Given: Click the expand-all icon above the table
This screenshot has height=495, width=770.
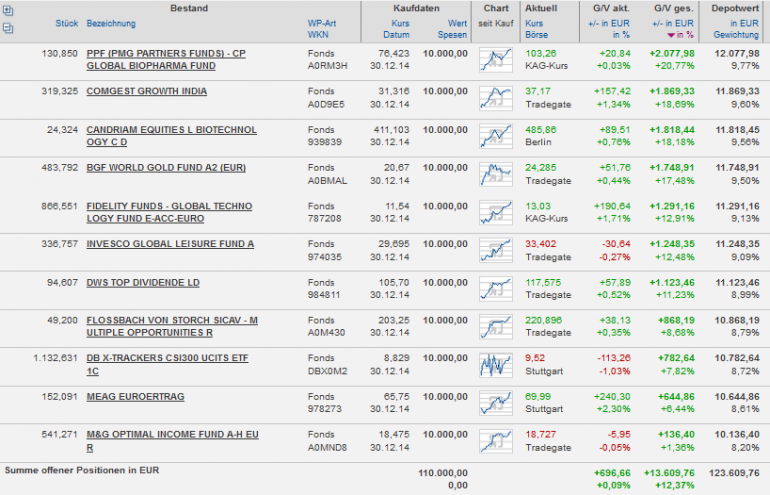Looking at the screenshot, I should coord(8,10).
